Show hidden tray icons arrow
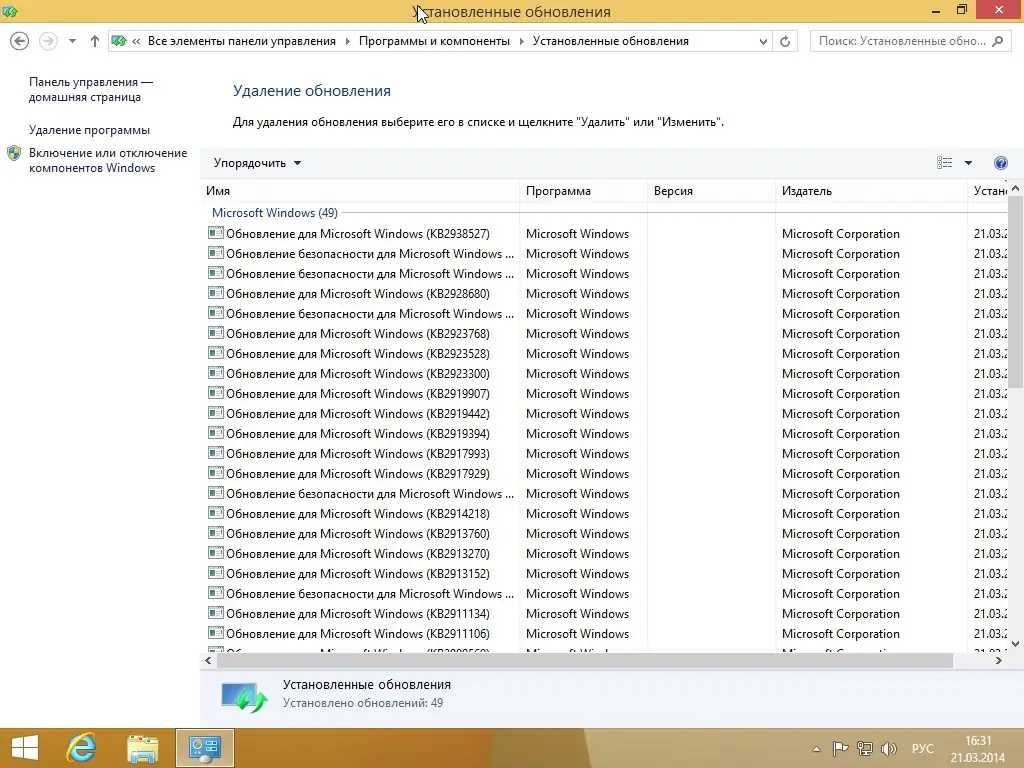Image resolution: width=1024 pixels, height=768 pixels. click(x=816, y=749)
